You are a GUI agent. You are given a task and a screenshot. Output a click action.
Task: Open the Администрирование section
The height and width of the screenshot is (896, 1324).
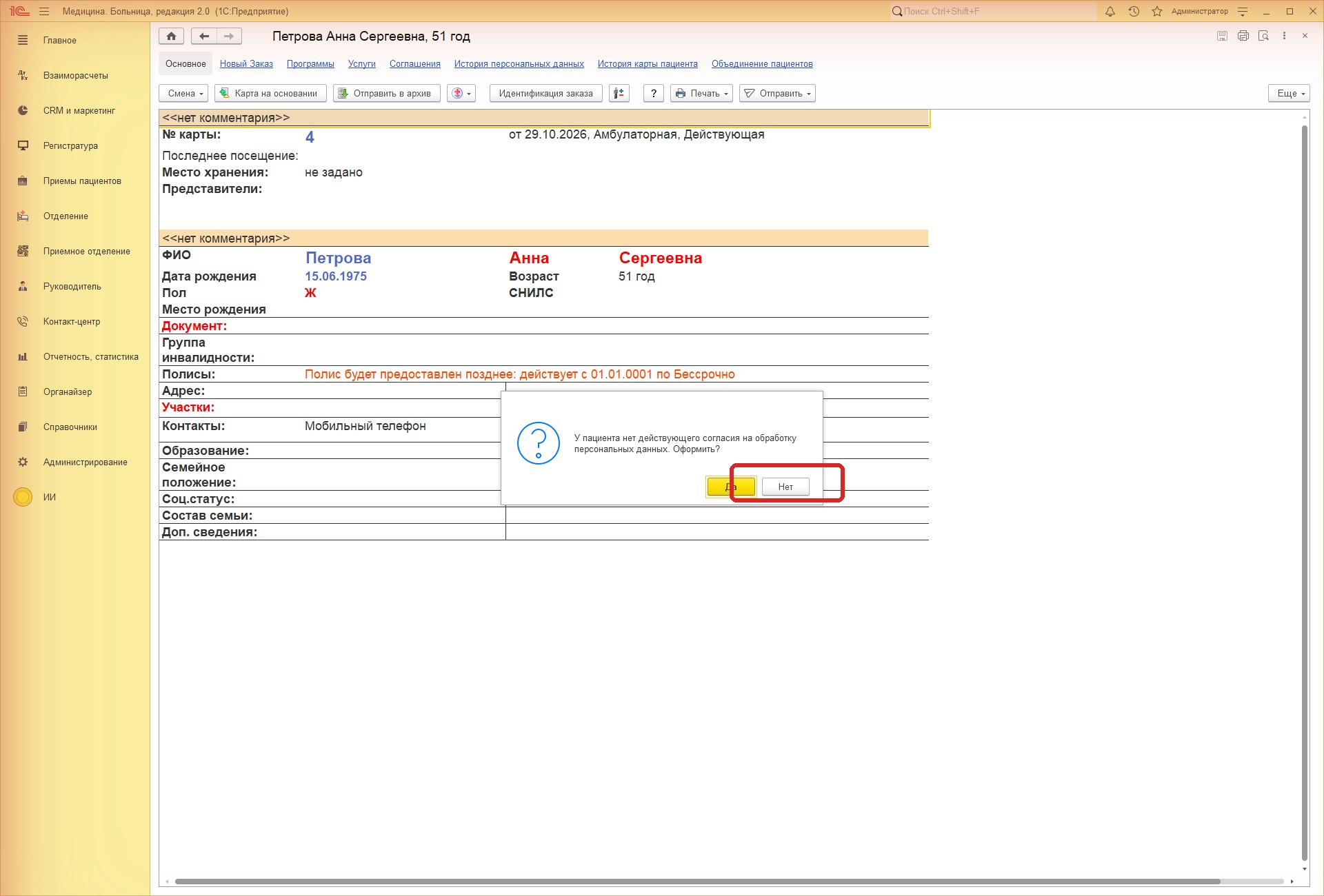85,462
